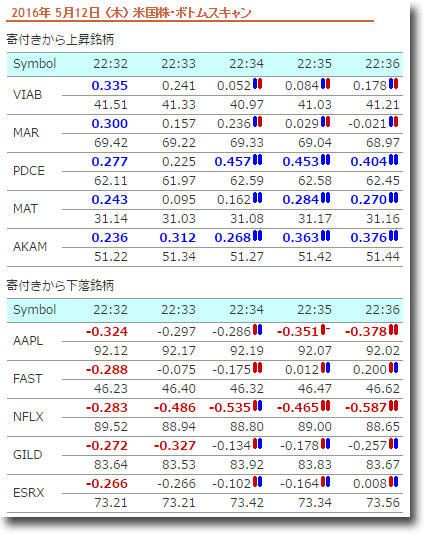Viewport: 427px width, 534px height.
Task: Open chart icon next to PDCE 0.457
Action: coord(257,160)
